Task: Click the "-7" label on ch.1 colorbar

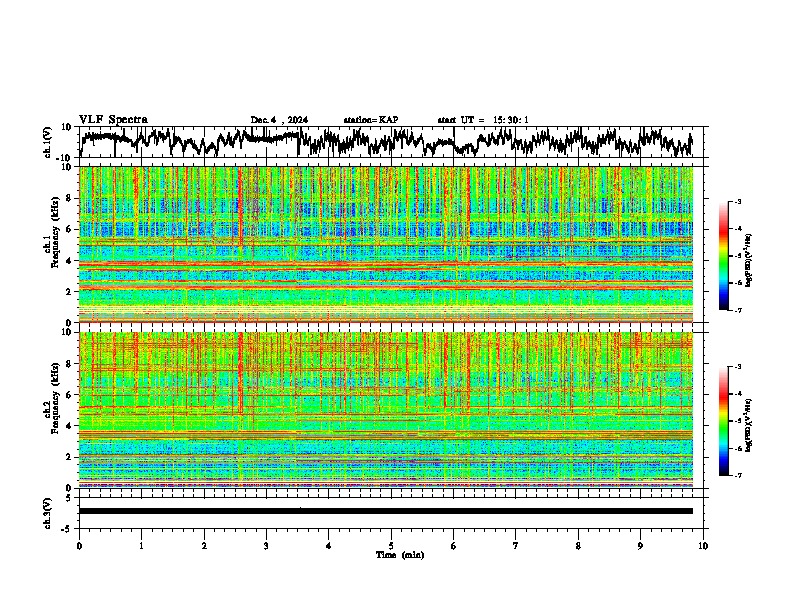Action: (x=737, y=310)
